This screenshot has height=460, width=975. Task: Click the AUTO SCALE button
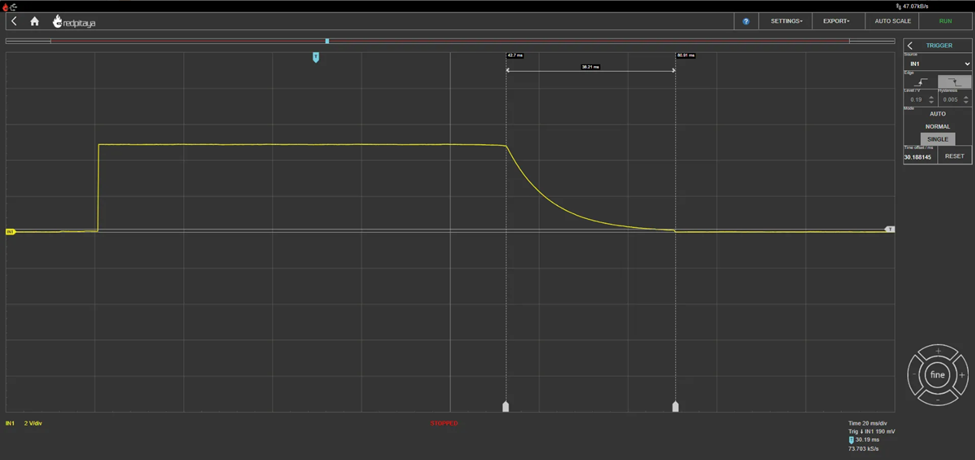click(893, 21)
